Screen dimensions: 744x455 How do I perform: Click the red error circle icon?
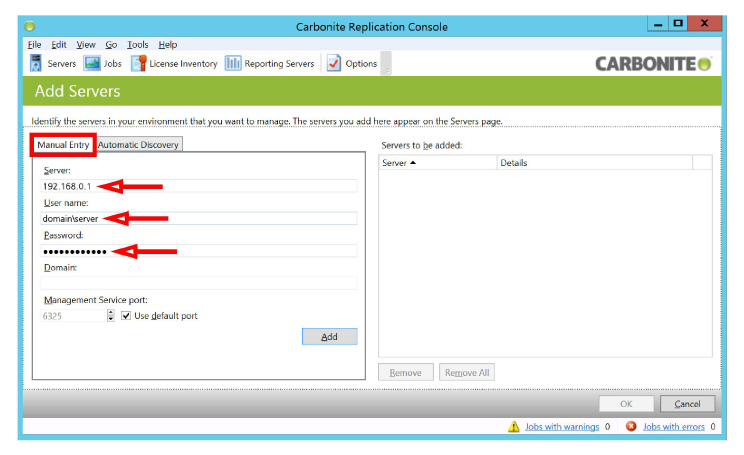point(631,426)
